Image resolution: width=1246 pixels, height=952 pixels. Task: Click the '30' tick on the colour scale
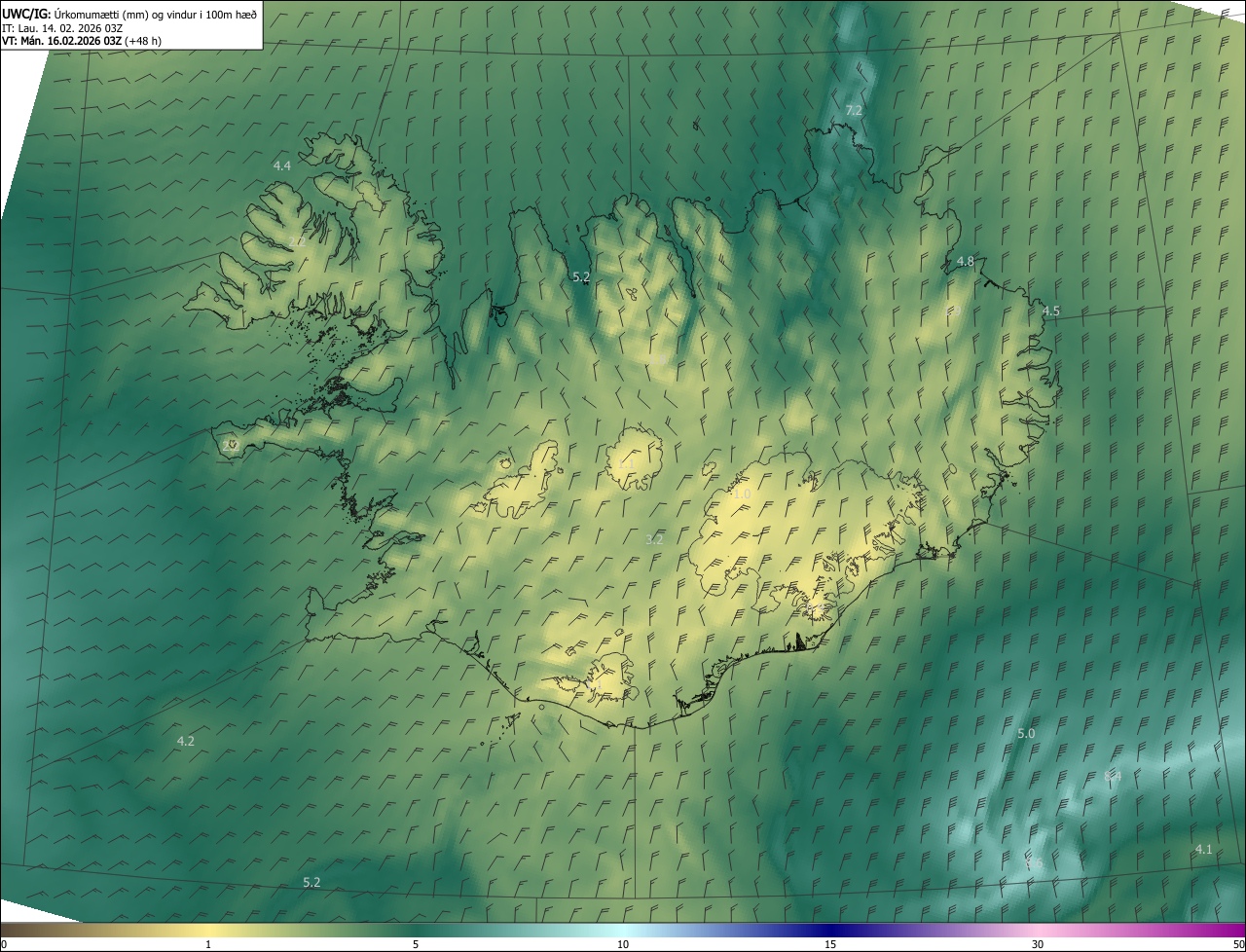pyautogui.click(x=1038, y=944)
